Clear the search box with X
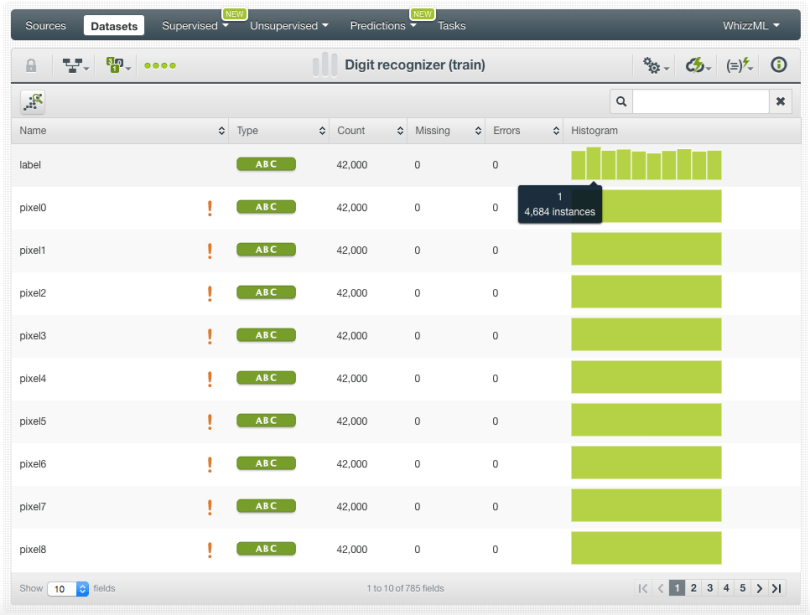 pos(781,101)
